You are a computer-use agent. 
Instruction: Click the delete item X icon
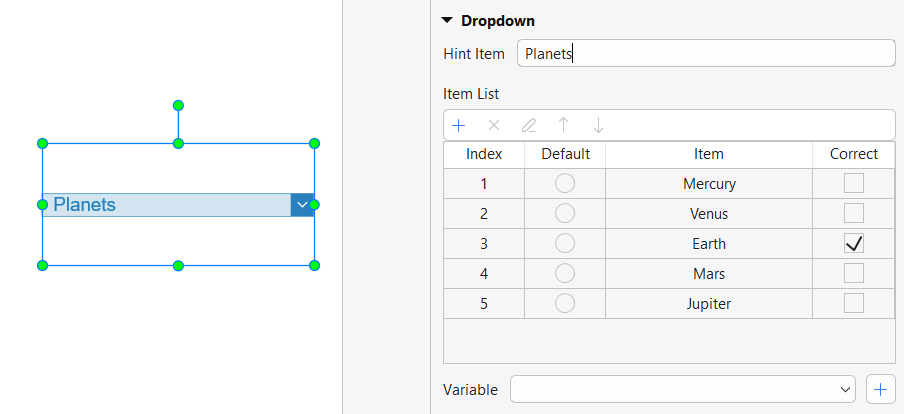[493, 125]
